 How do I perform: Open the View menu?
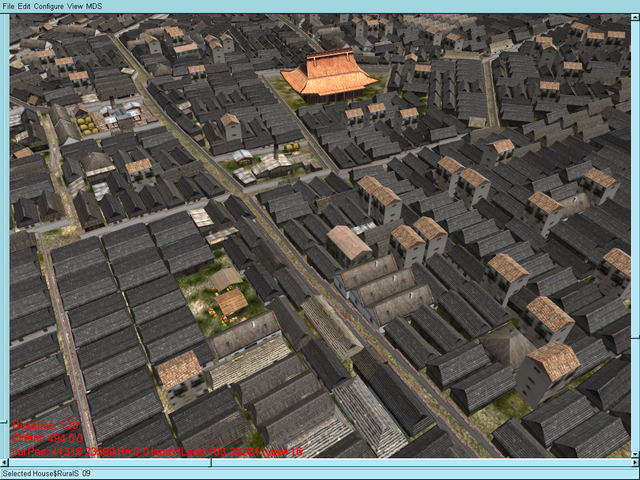point(75,6)
